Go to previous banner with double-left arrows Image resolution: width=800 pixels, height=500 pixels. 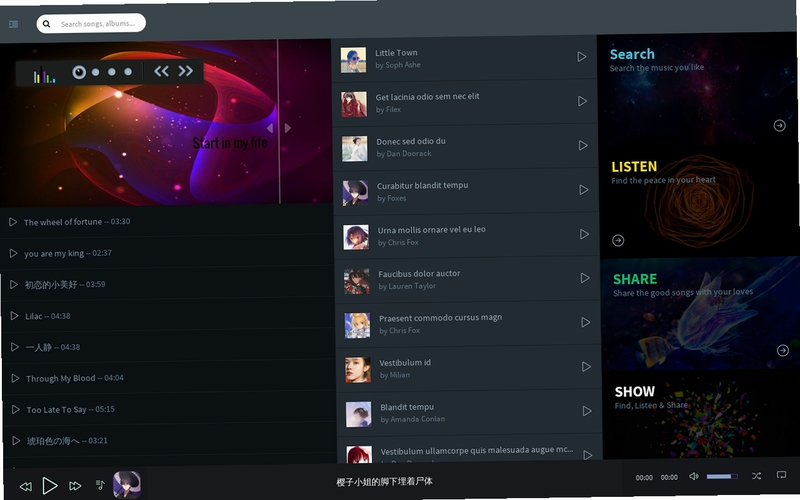(x=161, y=71)
